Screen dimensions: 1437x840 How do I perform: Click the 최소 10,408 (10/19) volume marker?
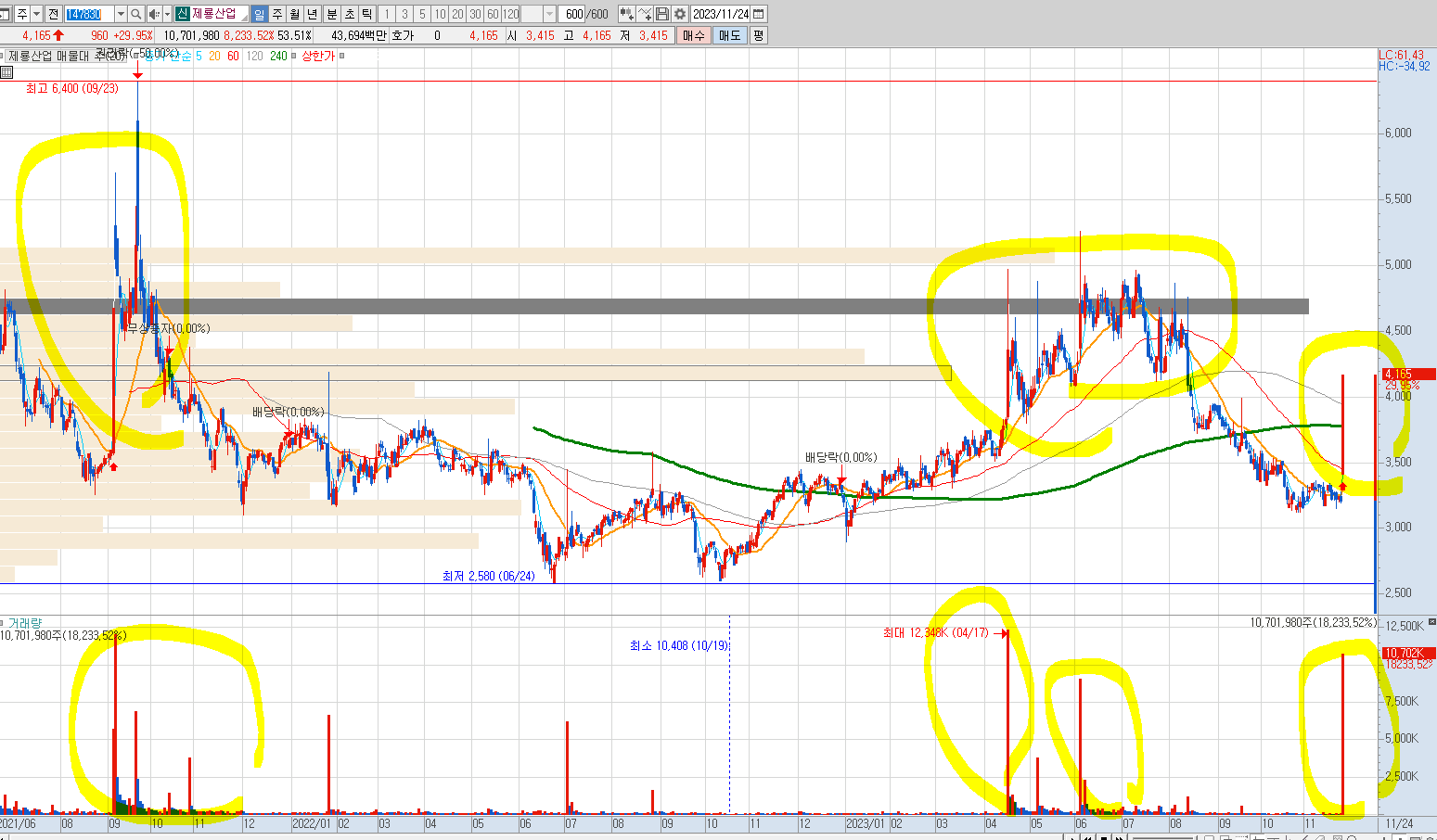[679, 645]
